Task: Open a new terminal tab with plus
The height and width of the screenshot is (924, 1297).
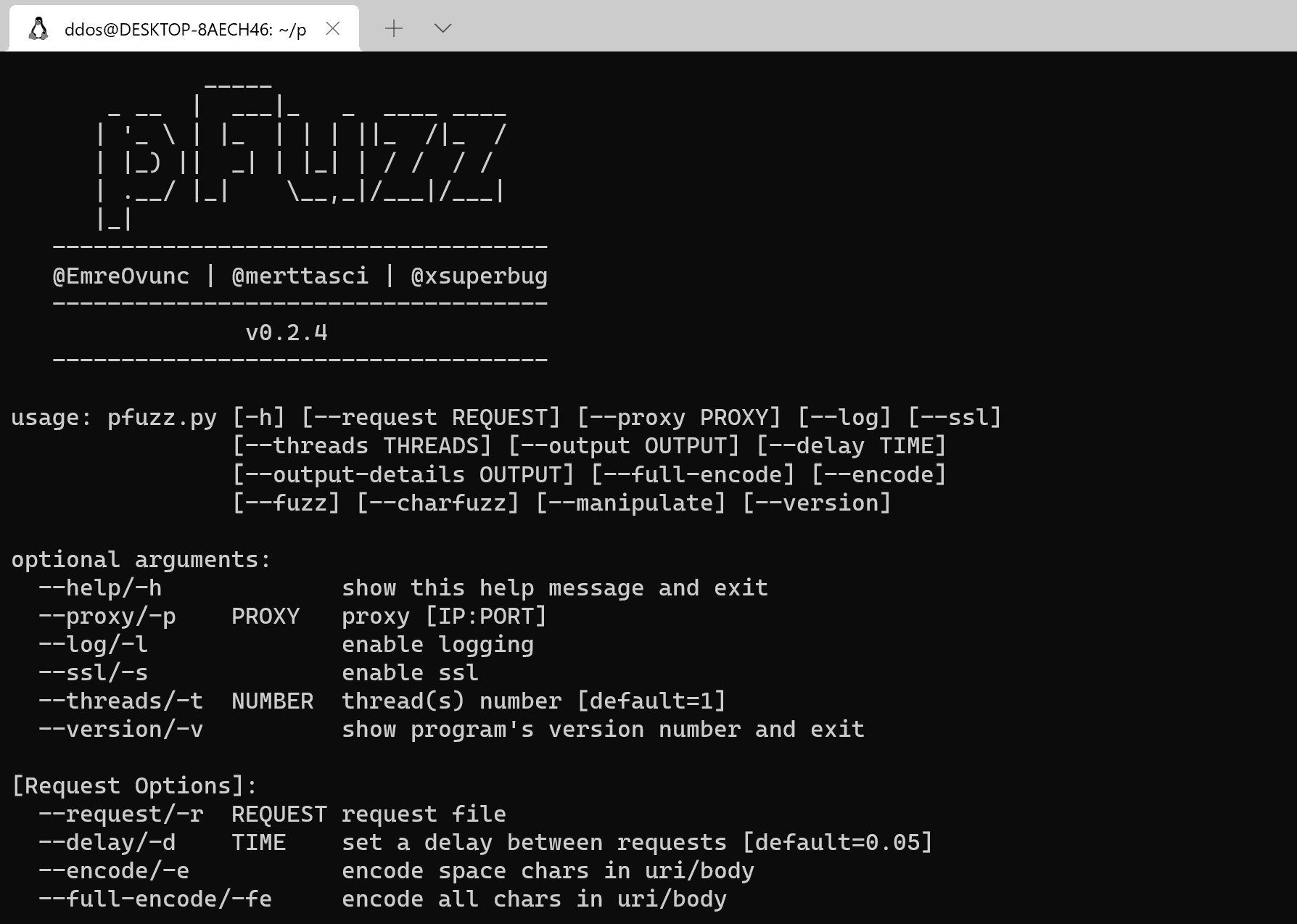Action: [x=394, y=28]
